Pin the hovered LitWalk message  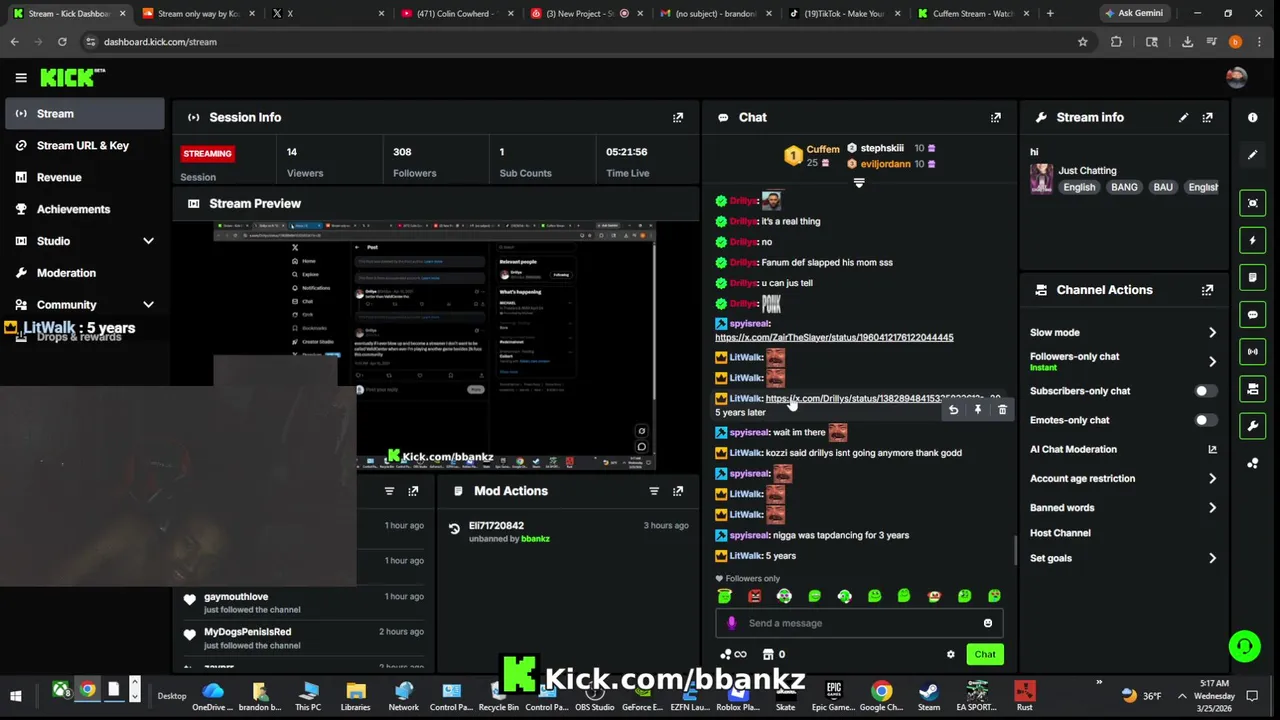click(978, 410)
